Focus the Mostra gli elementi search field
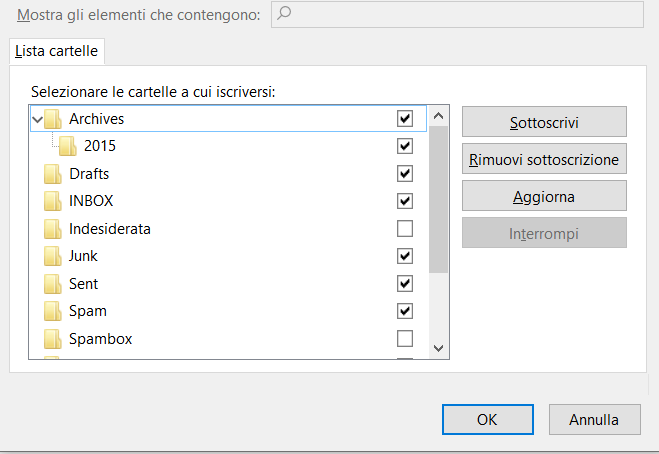Image resolution: width=659 pixels, height=454 pixels. (457, 14)
